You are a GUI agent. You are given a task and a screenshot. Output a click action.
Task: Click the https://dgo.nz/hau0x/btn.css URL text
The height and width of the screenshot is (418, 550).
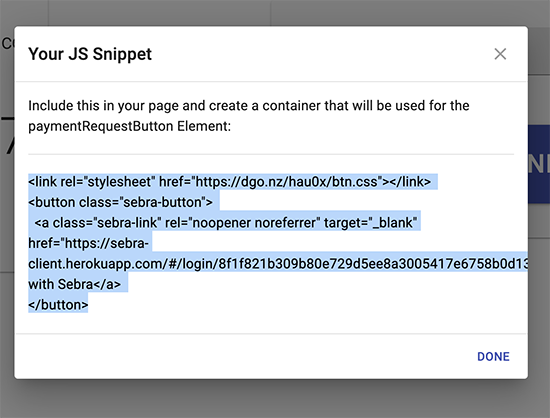coord(286,182)
